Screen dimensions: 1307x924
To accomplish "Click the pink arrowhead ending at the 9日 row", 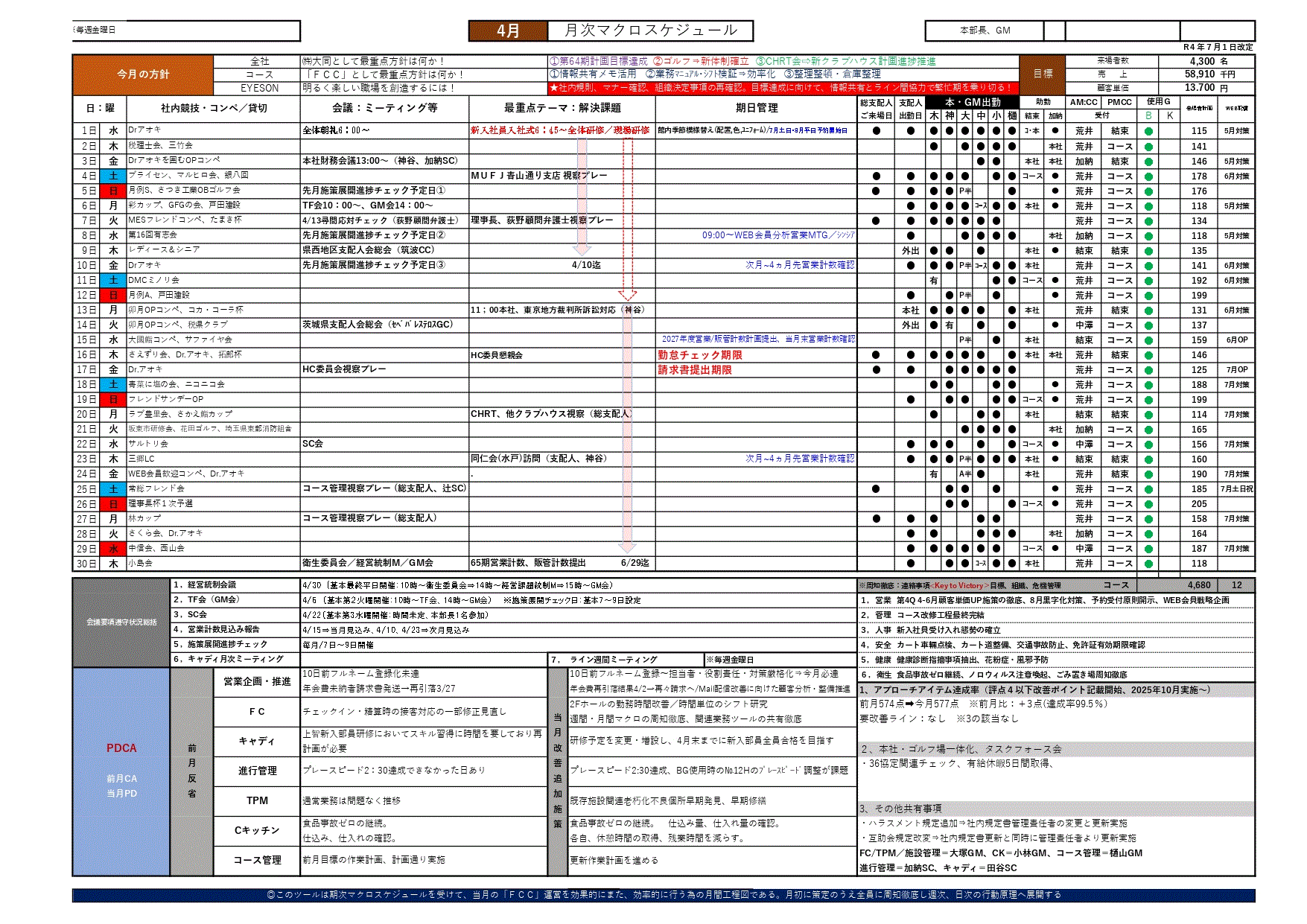I will click(x=582, y=249).
